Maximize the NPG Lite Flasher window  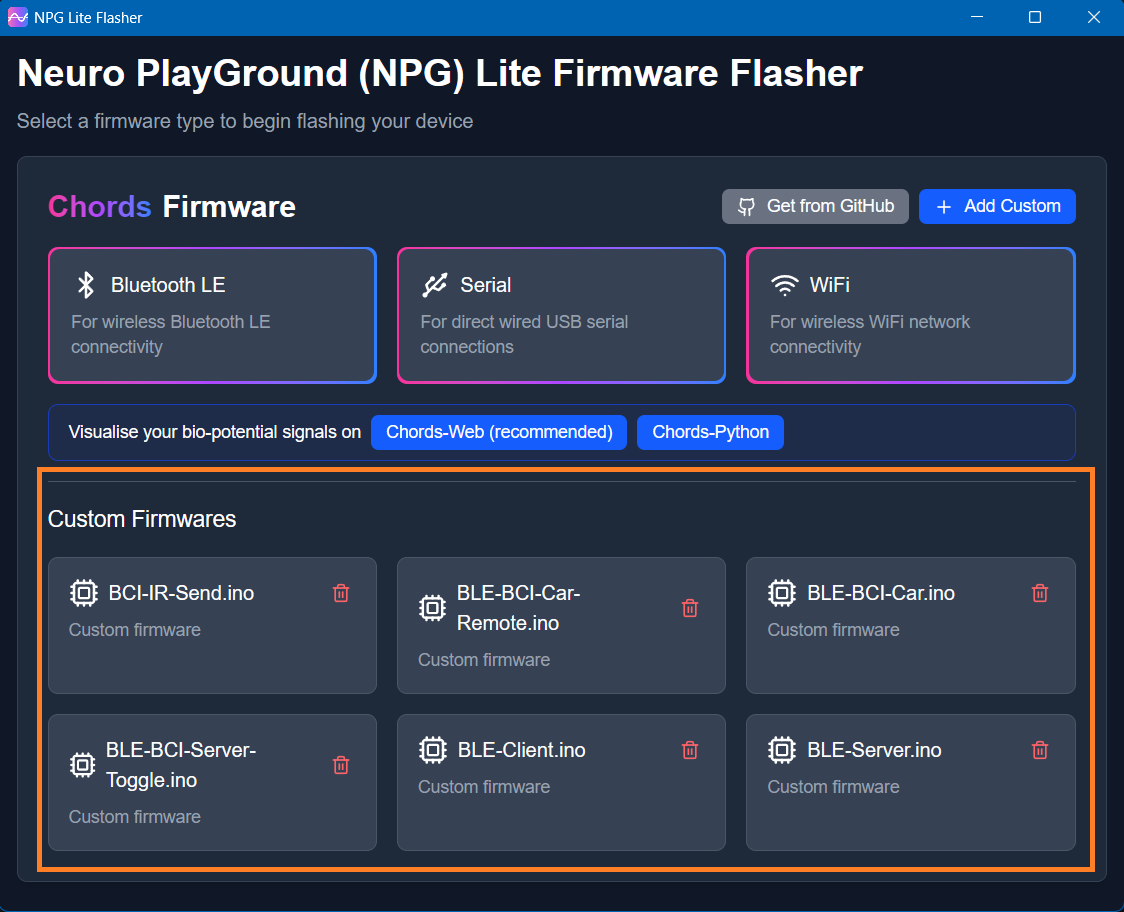(1035, 17)
